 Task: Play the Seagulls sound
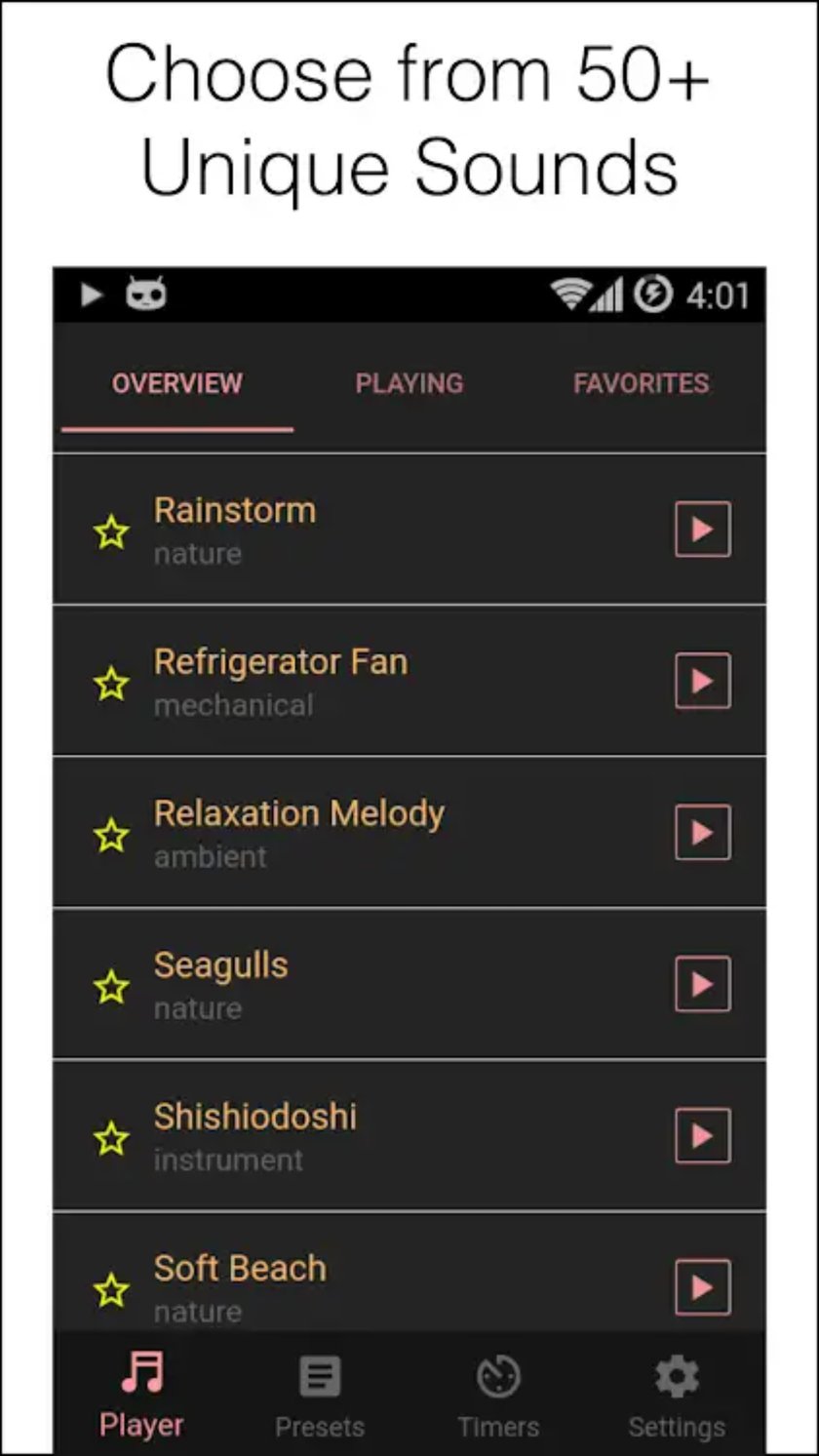click(702, 984)
